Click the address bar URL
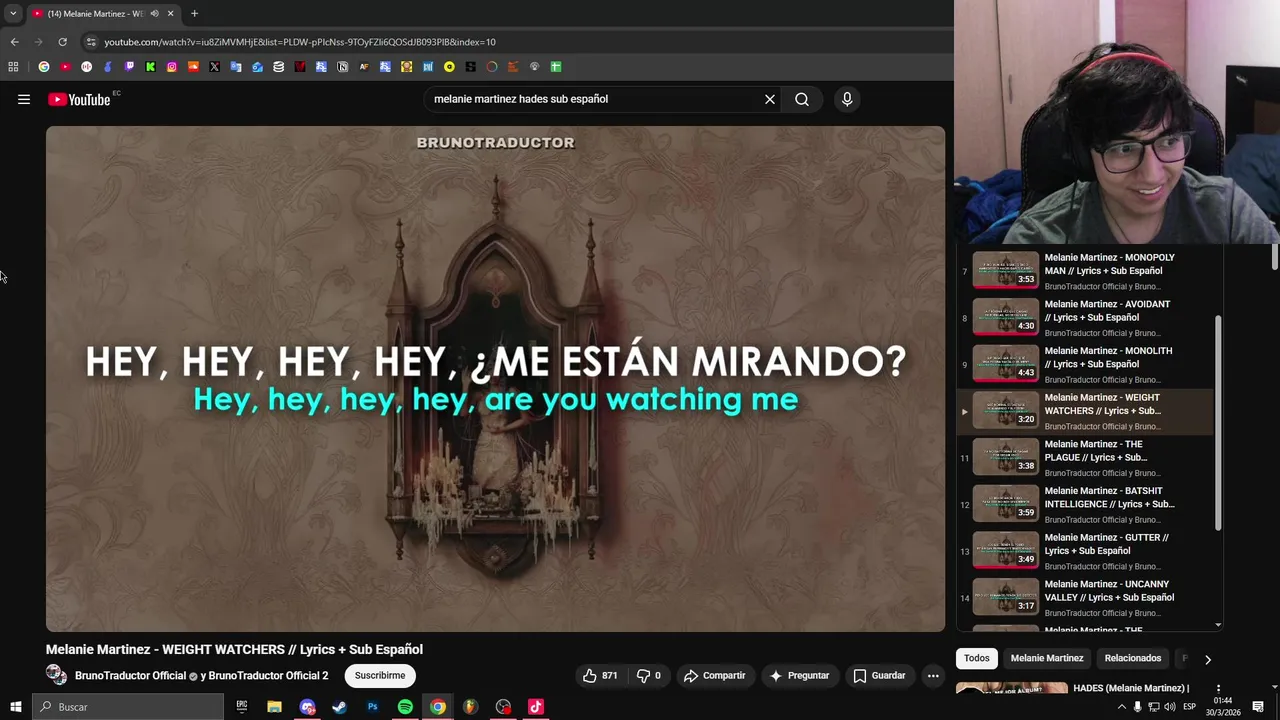 pyautogui.click(x=300, y=42)
